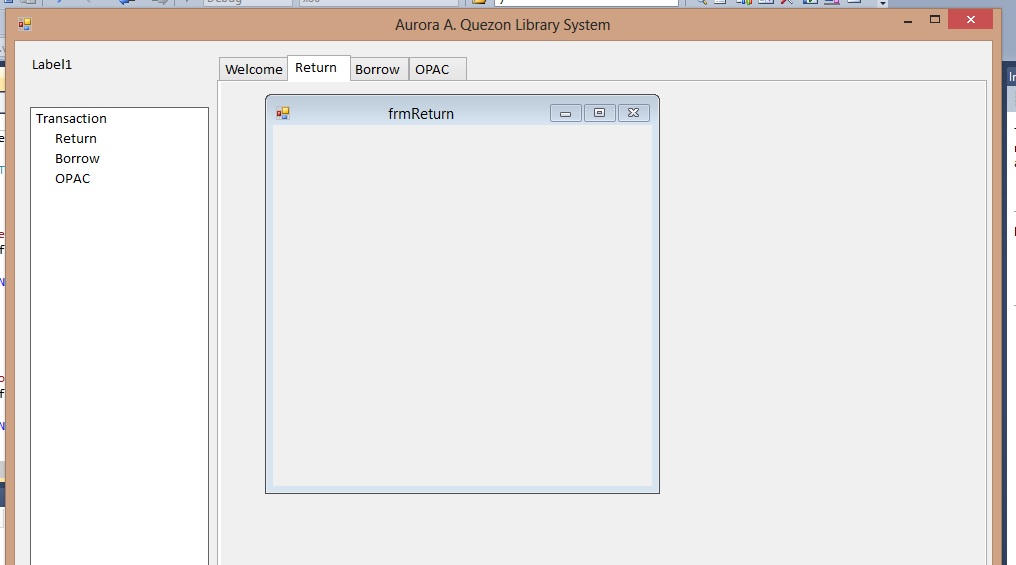The image size is (1016, 565).
Task: Close the Aurora A. Quezon Library System window
Action: coord(971,19)
